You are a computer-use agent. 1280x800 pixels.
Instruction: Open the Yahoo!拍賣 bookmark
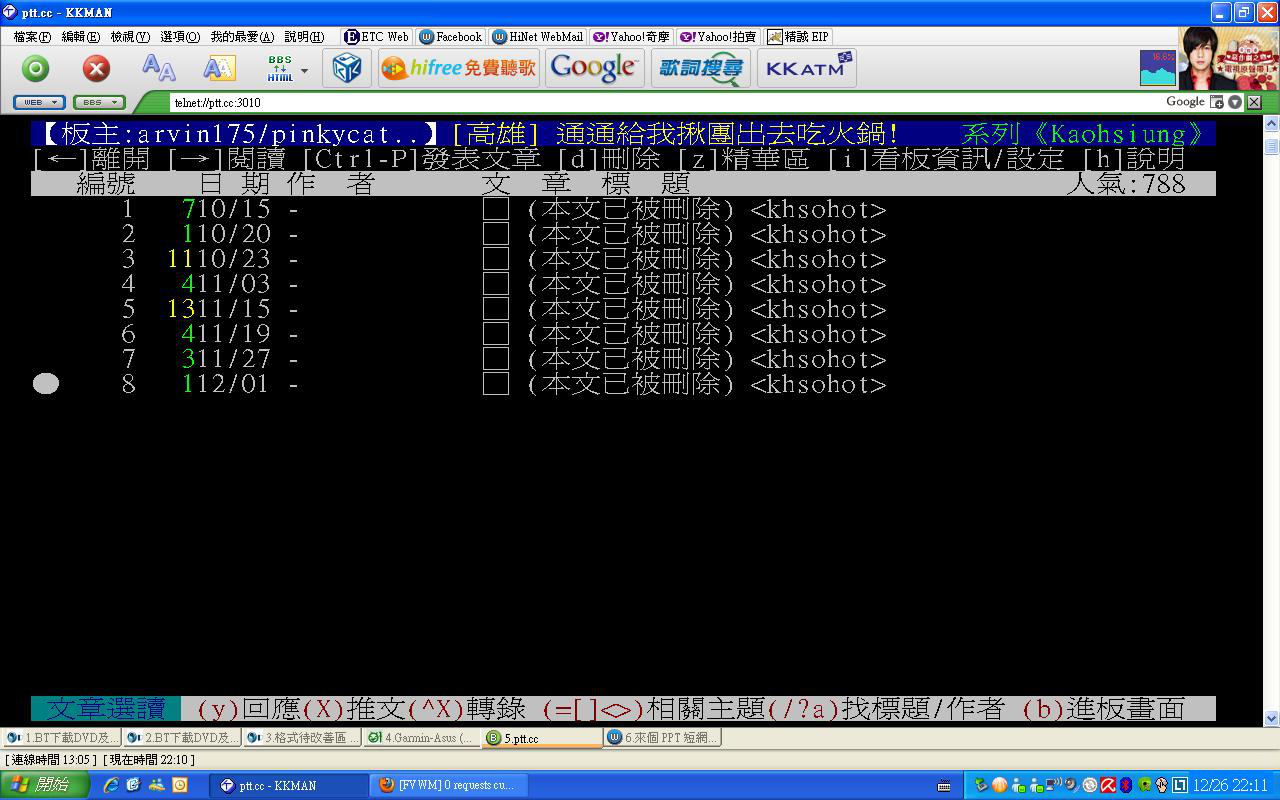718,37
